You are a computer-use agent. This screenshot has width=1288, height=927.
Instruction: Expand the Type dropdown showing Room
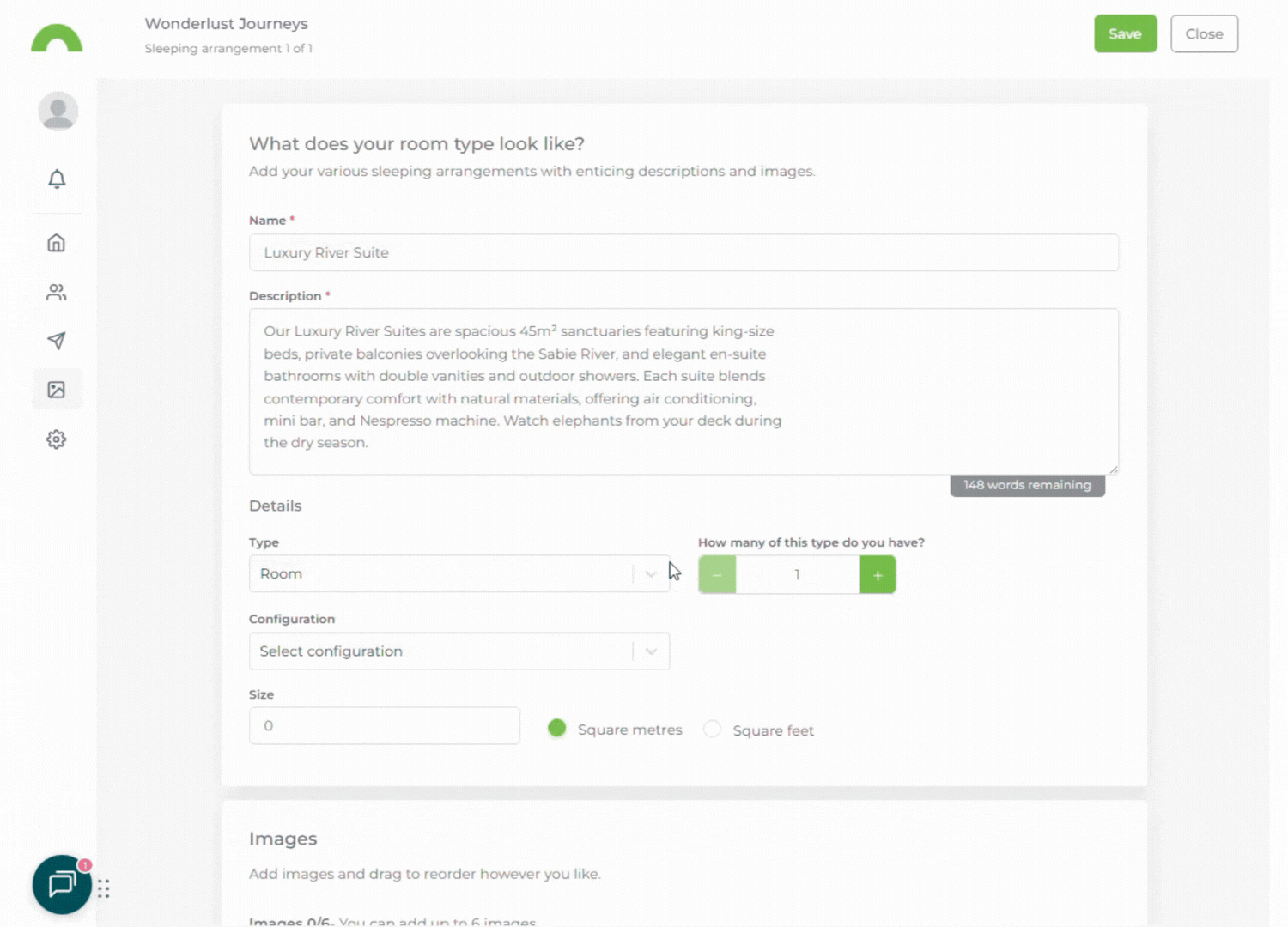[459, 574]
